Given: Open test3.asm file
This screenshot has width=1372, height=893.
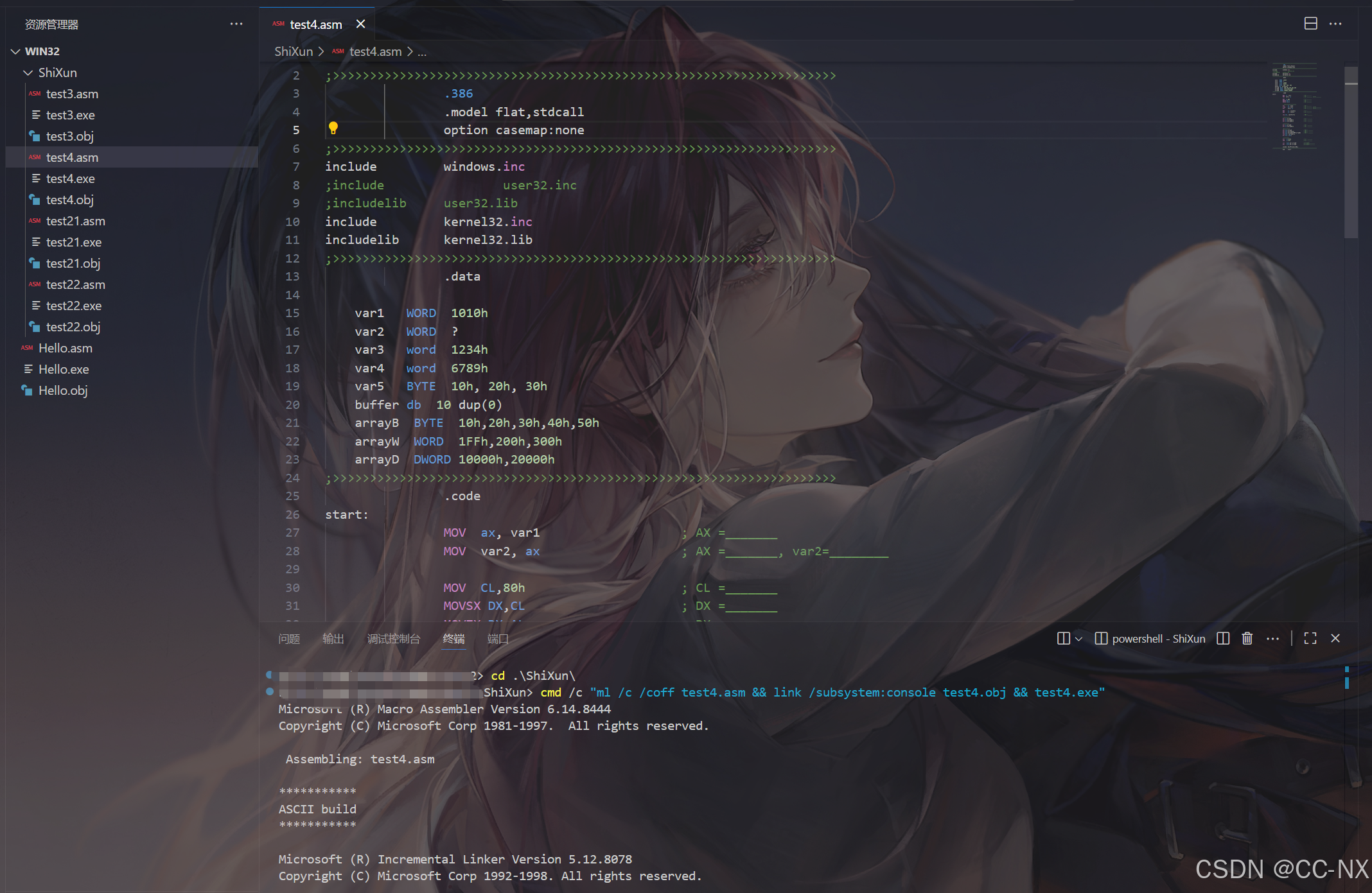Looking at the screenshot, I should pyautogui.click(x=132, y=94).
